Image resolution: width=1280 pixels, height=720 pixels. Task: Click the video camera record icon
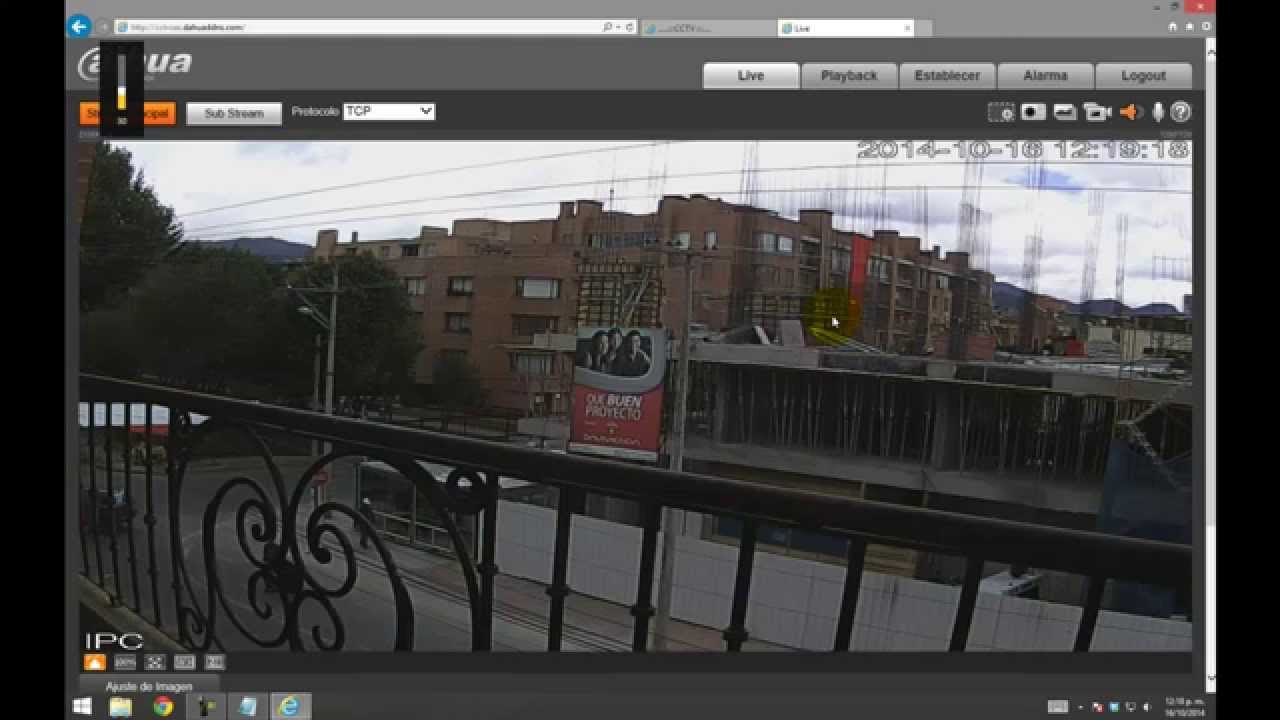click(x=1097, y=112)
